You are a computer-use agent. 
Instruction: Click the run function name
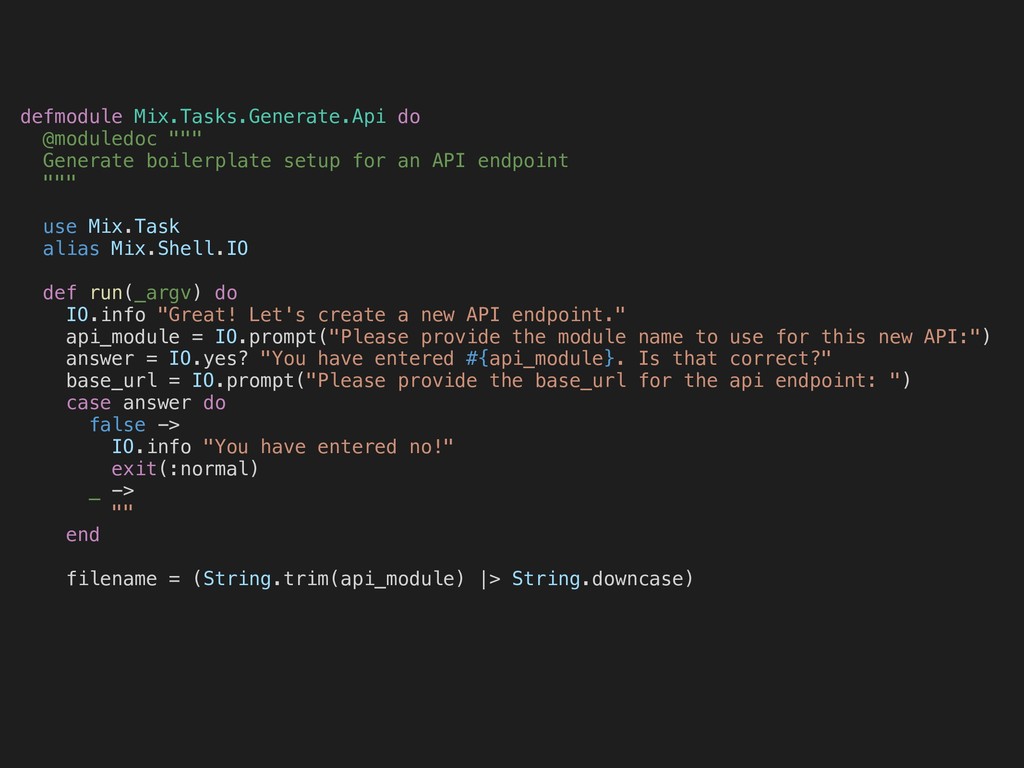click(106, 293)
